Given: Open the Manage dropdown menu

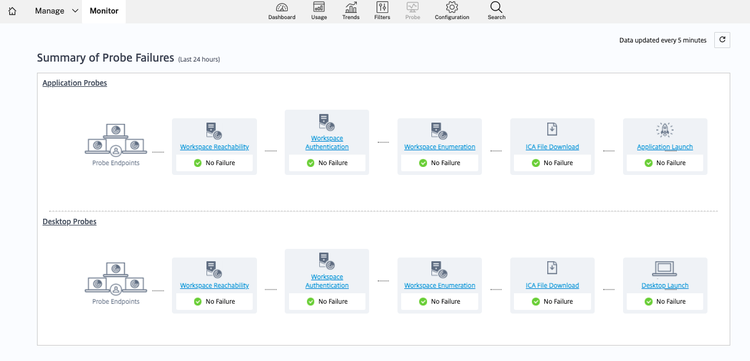Looking at the screenshot, I should (x=56, y=11).
